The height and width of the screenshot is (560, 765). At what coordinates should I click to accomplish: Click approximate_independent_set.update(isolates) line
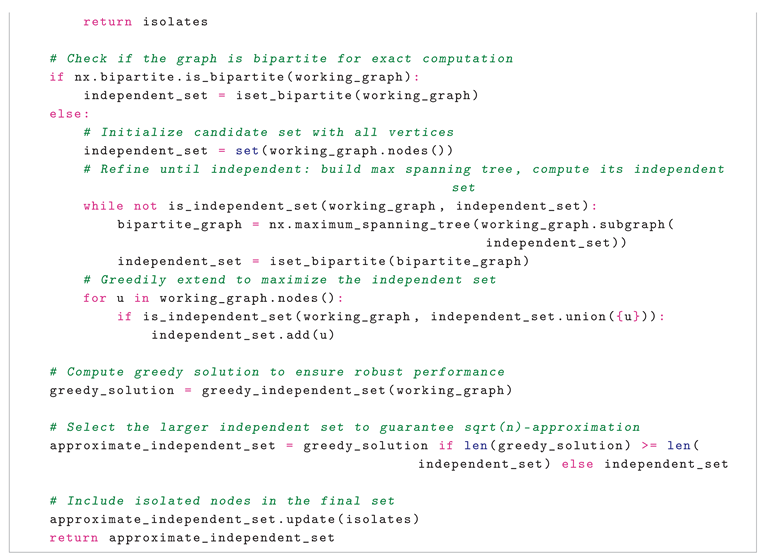[x=234, y=520]
